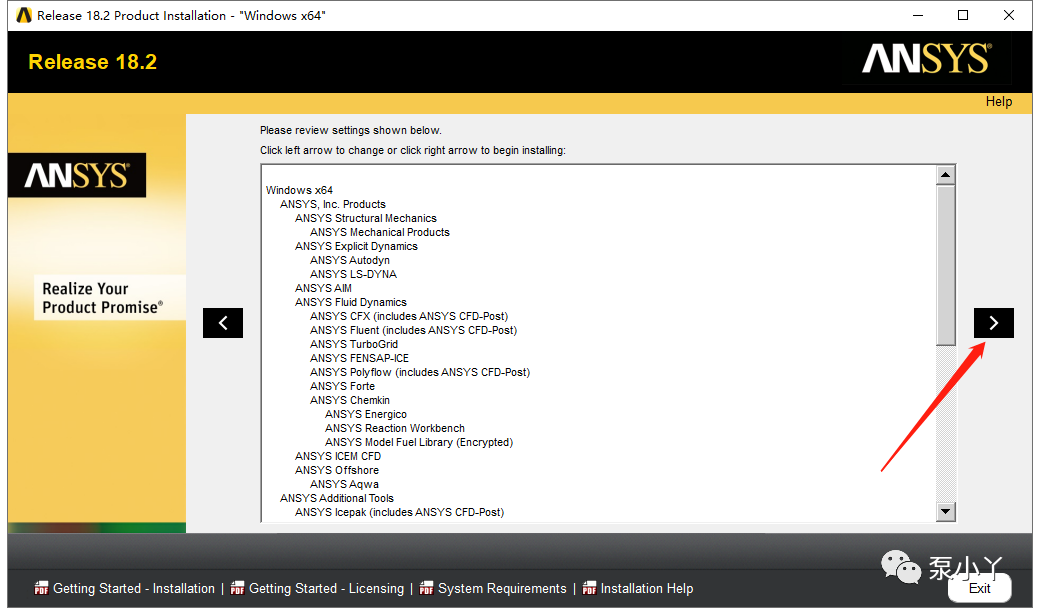Select 'ANSYS Fluid Dynamics' entry
1040x615 pixels.
coord(350,302)
